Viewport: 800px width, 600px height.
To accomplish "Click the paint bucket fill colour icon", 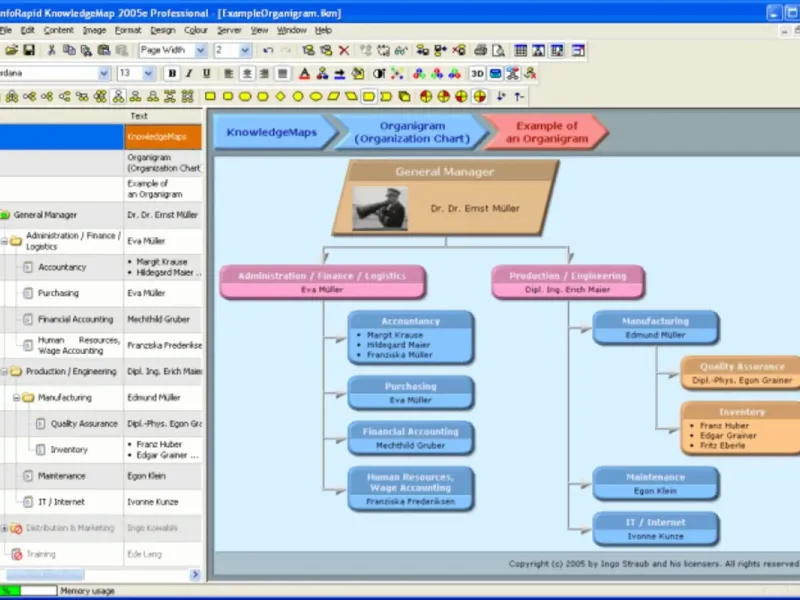I will pos(358,73).
